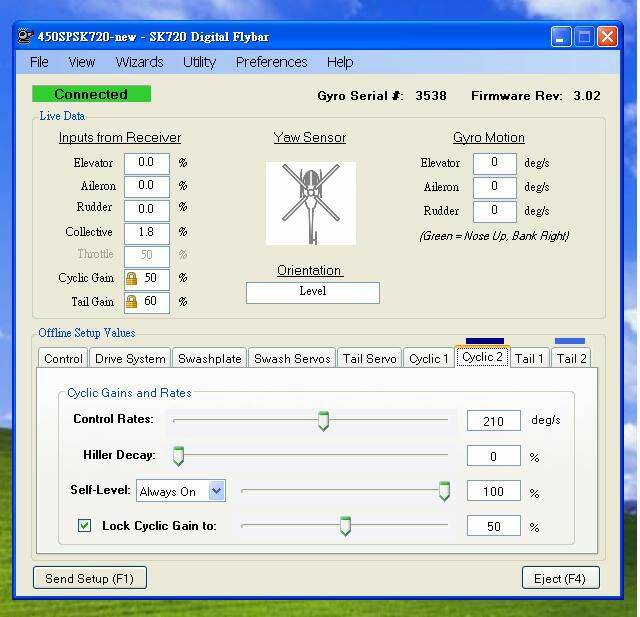Screen dimensions: 640x617
Task: Click the green Connected status indicator
Action: [x=91, y=94]
